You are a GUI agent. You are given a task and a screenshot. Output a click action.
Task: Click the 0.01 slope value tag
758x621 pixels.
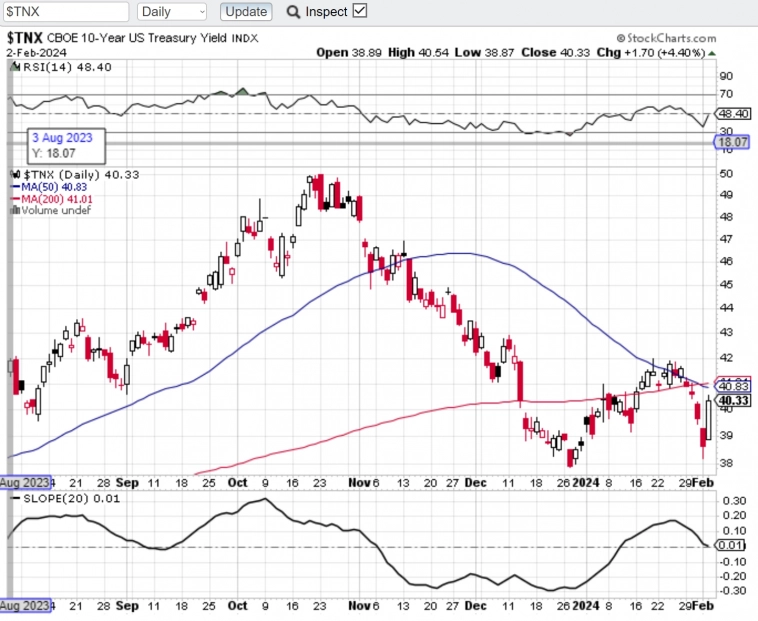[733, 546]
